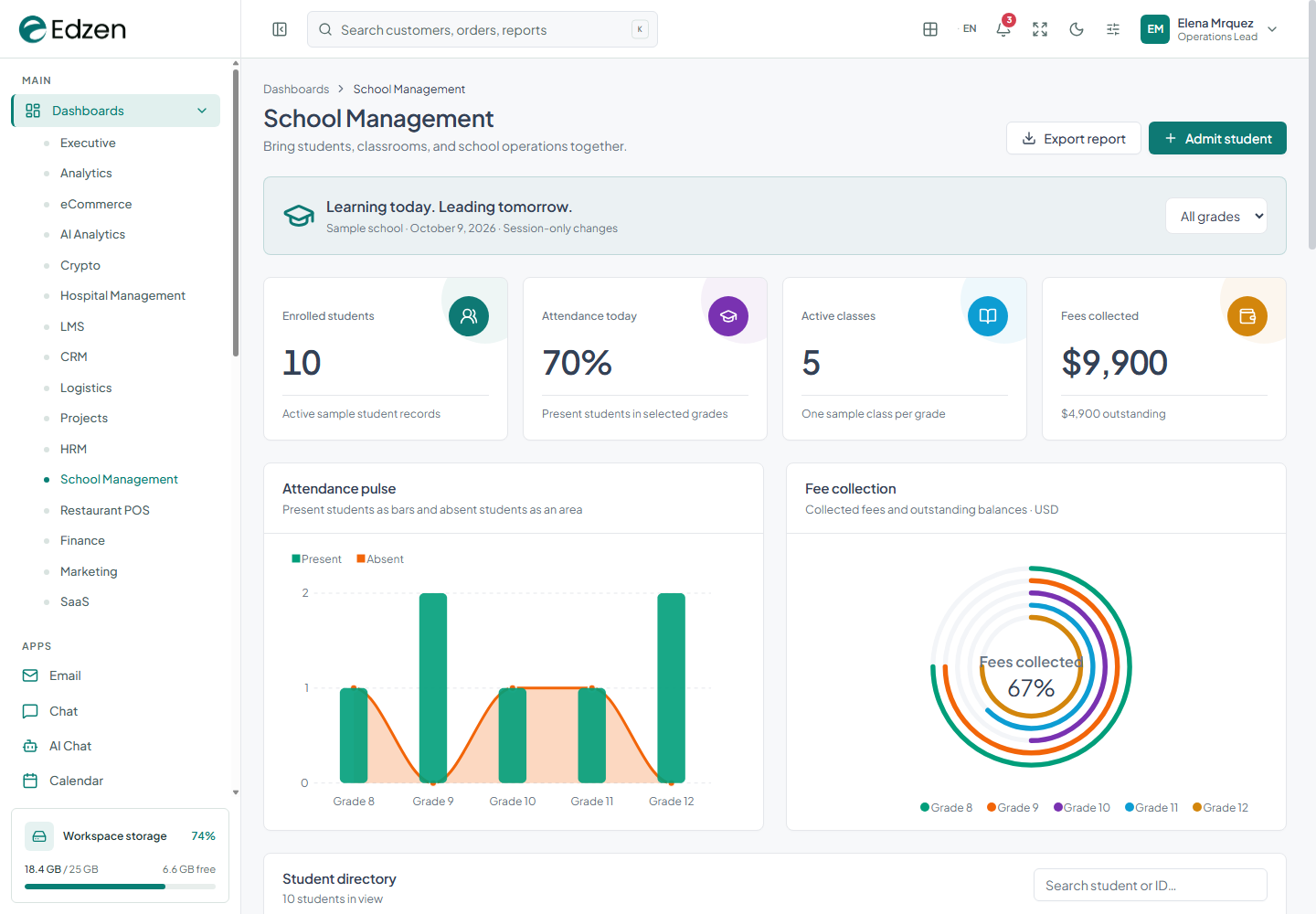Click the Grade 11 legend color dot
The height and width of the screenshot is (914, 1316).
[x=1130, y=807]
